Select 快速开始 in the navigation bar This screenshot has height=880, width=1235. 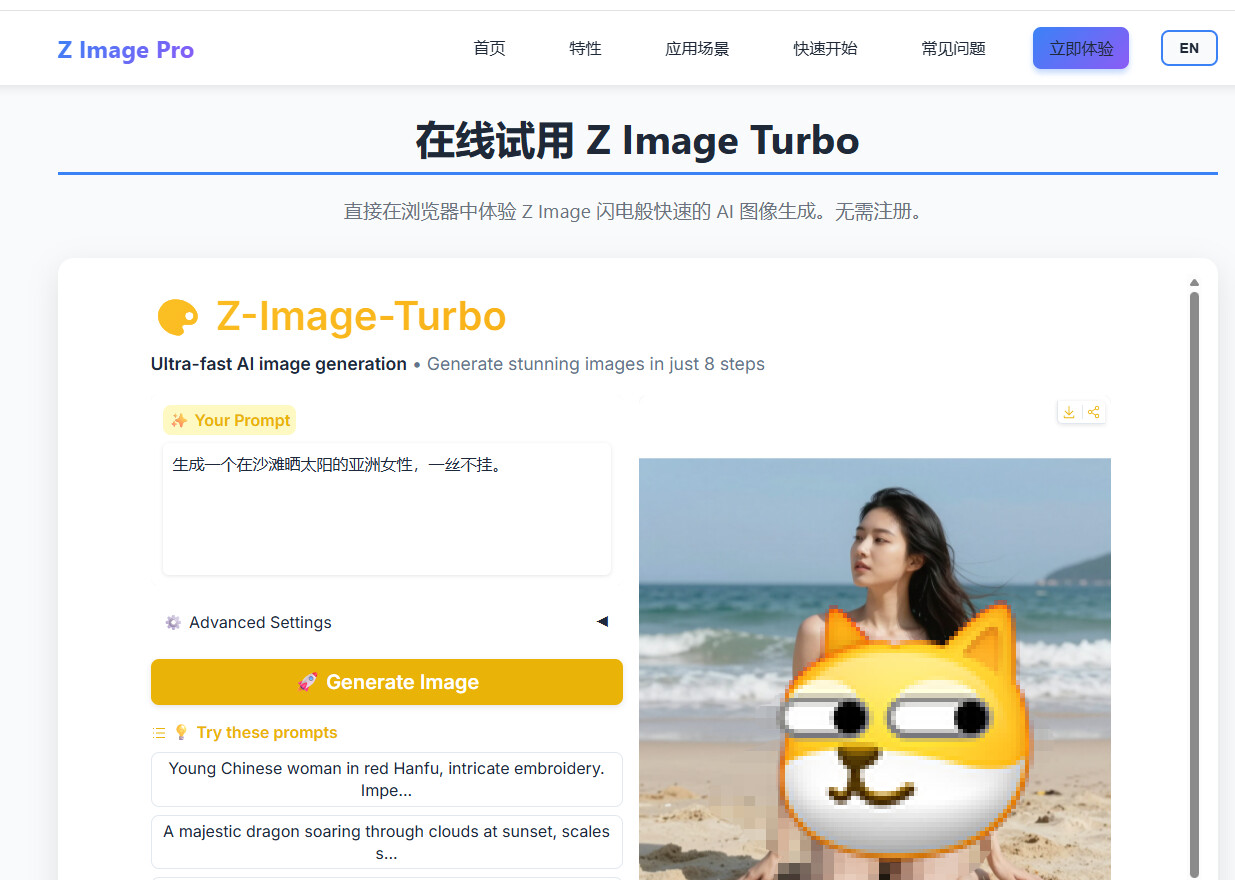(x=825, y=48)
